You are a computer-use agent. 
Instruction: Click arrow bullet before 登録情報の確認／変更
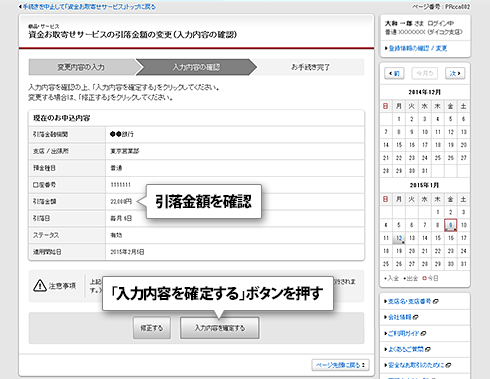point(386,48)
